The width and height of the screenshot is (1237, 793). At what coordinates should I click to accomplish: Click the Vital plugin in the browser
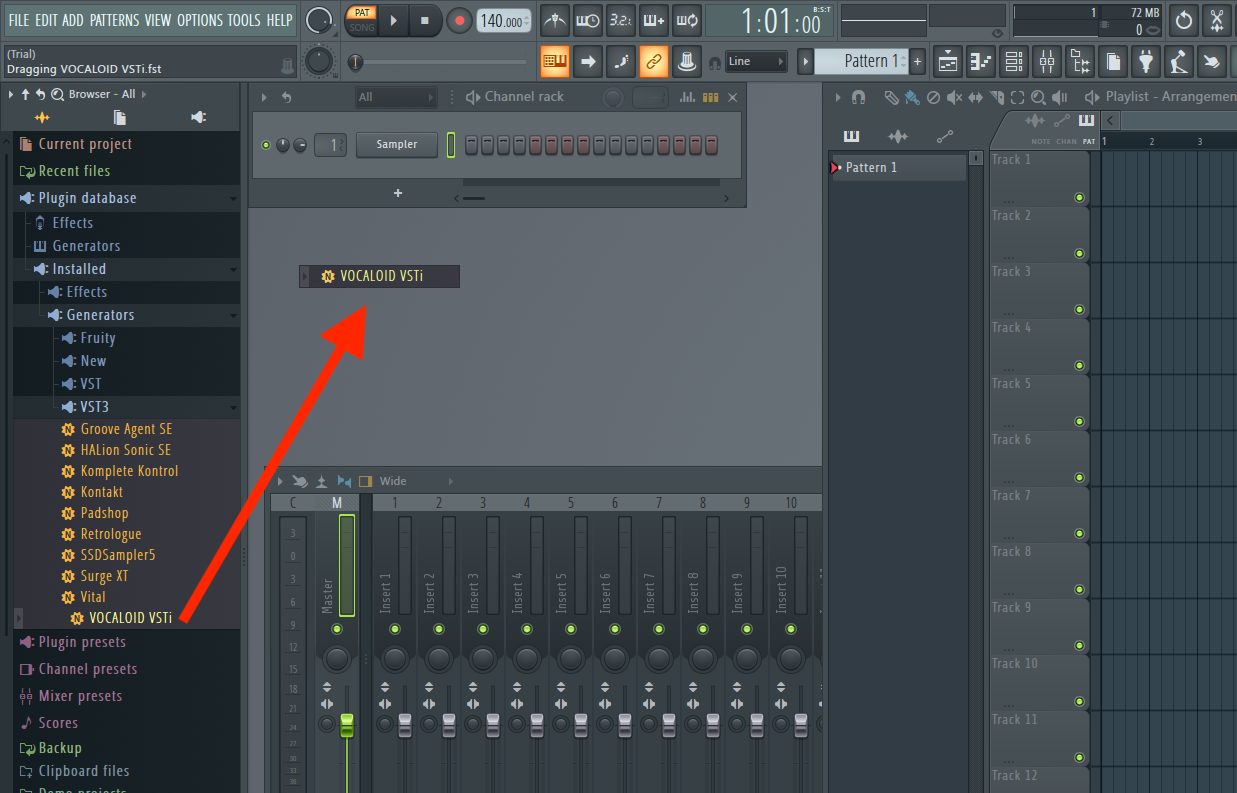point(93,597)
